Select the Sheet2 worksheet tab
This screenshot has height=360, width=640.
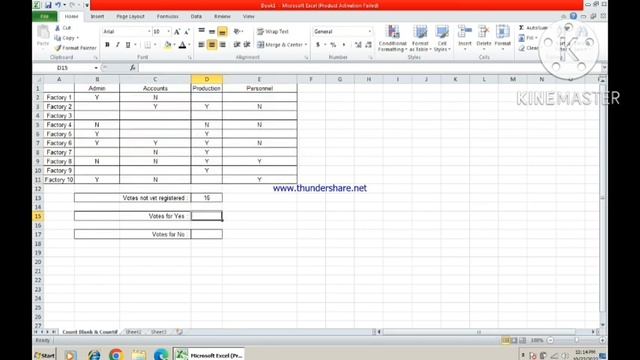pos(133,332)
